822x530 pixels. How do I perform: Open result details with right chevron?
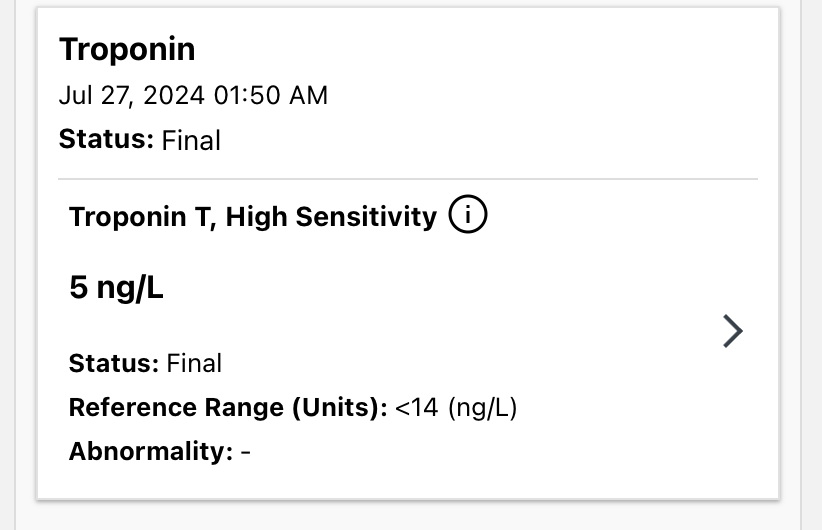point(732,331)
